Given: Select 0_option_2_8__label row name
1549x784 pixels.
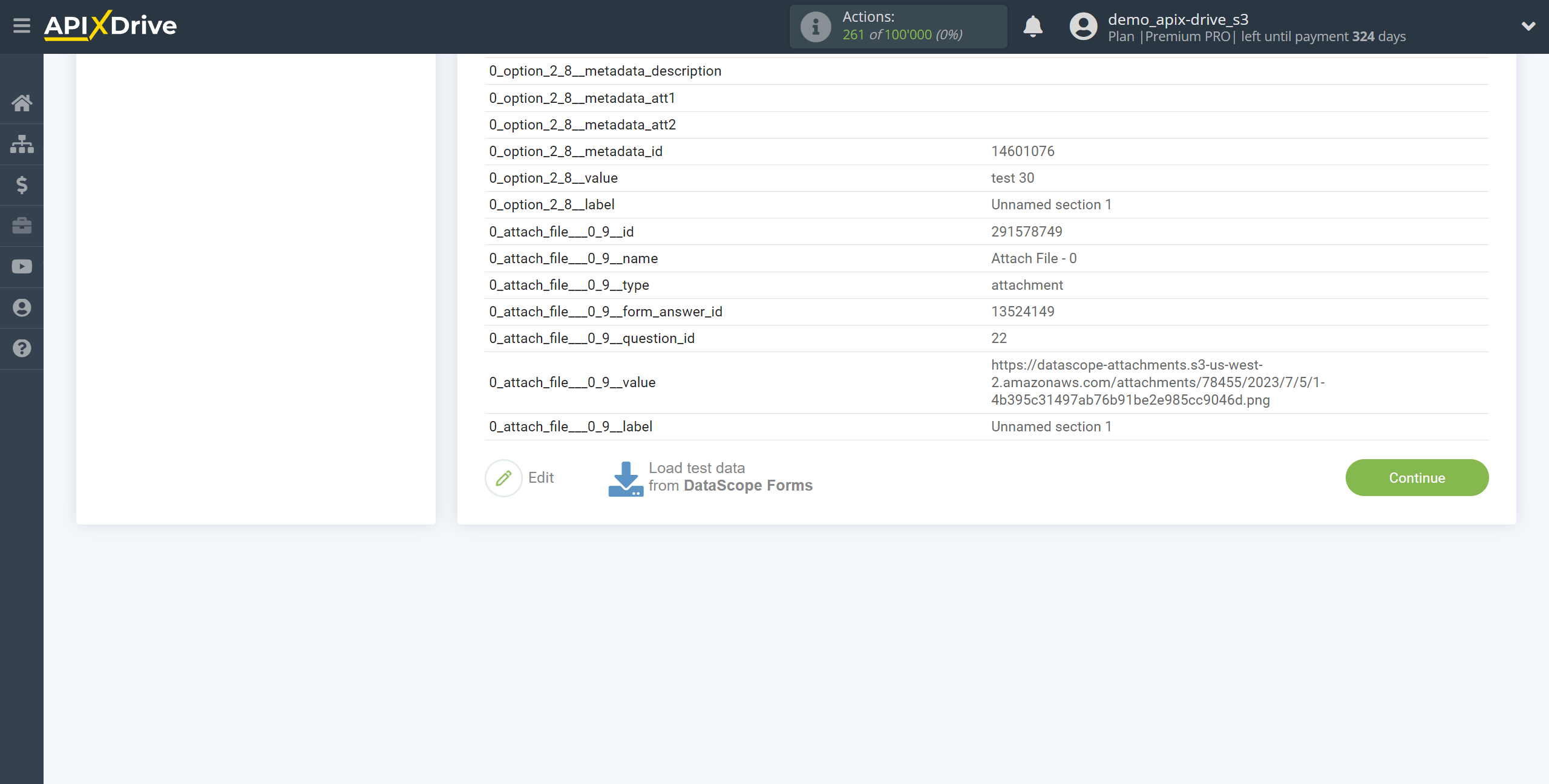Looking at the screenshot, I should click(x=552, y=204).
